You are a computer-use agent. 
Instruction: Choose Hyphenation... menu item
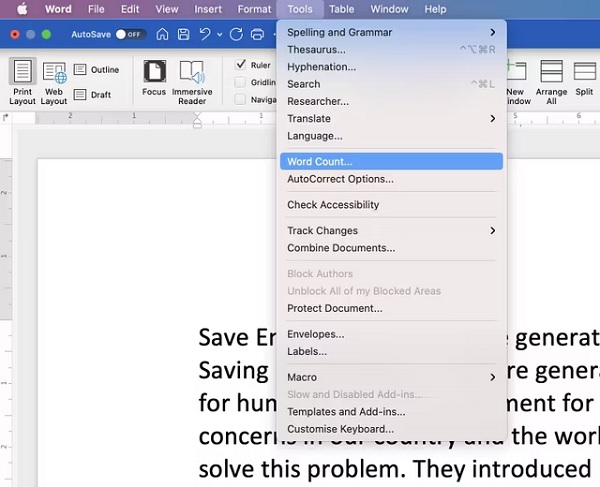tap(391, 67)
